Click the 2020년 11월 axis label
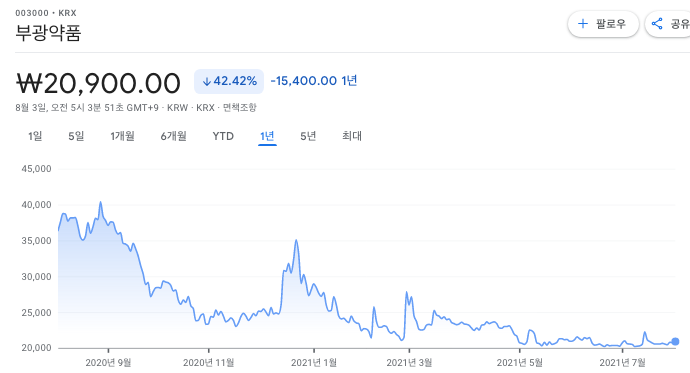The height and width of the screenshot is (373, 690). (x=209, y=363)
